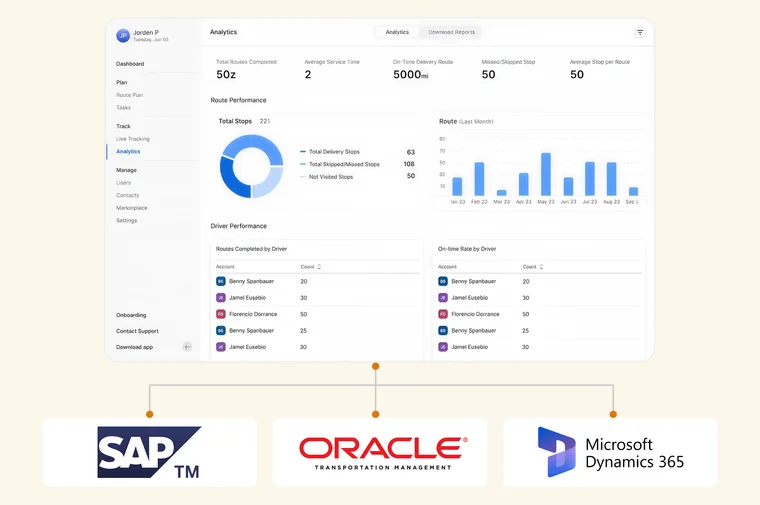Click the Average Service Time metric
760x505 pixels.
point(332,69)
